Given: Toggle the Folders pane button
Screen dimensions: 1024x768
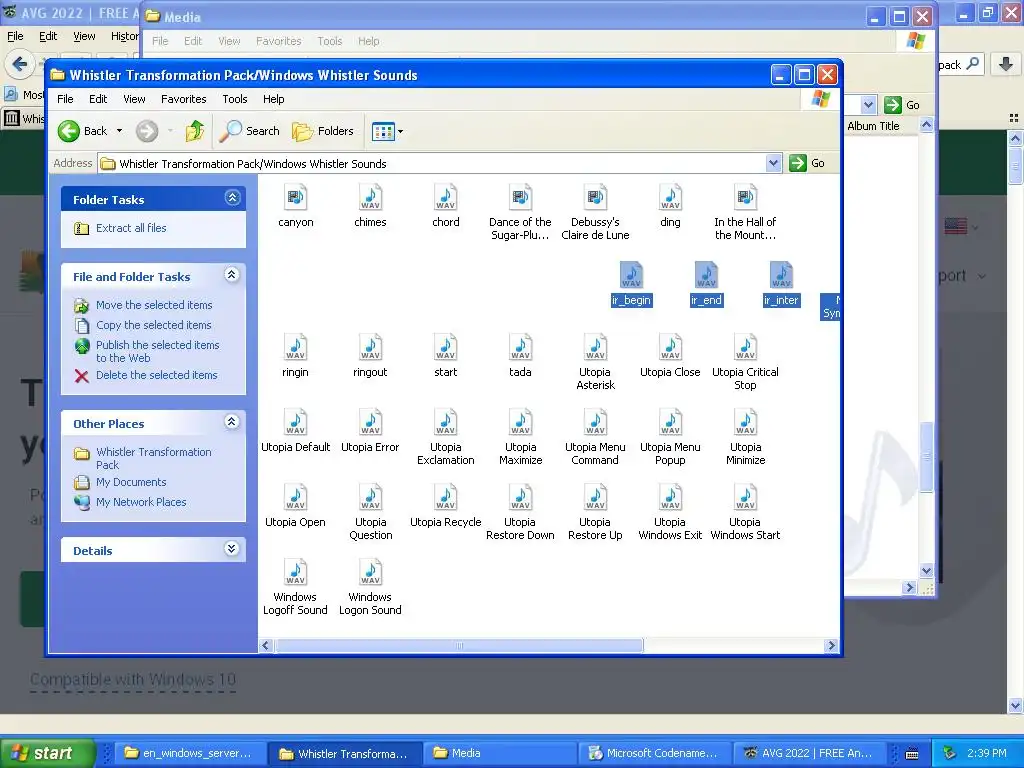Looking at the screenshot, I should (323, 131).
